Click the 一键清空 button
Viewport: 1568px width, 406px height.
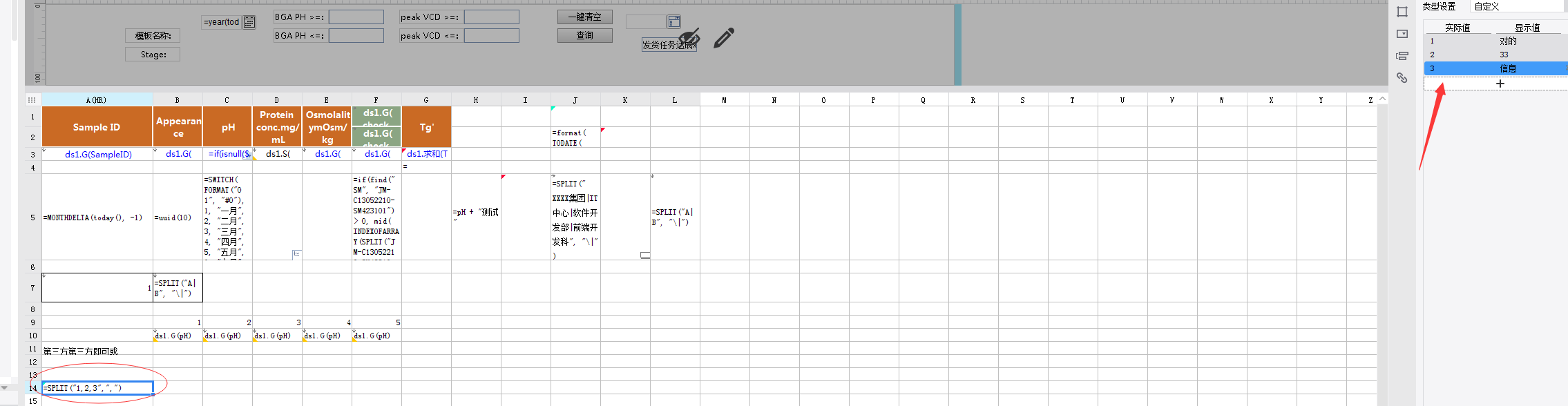[x=585, y=17]
